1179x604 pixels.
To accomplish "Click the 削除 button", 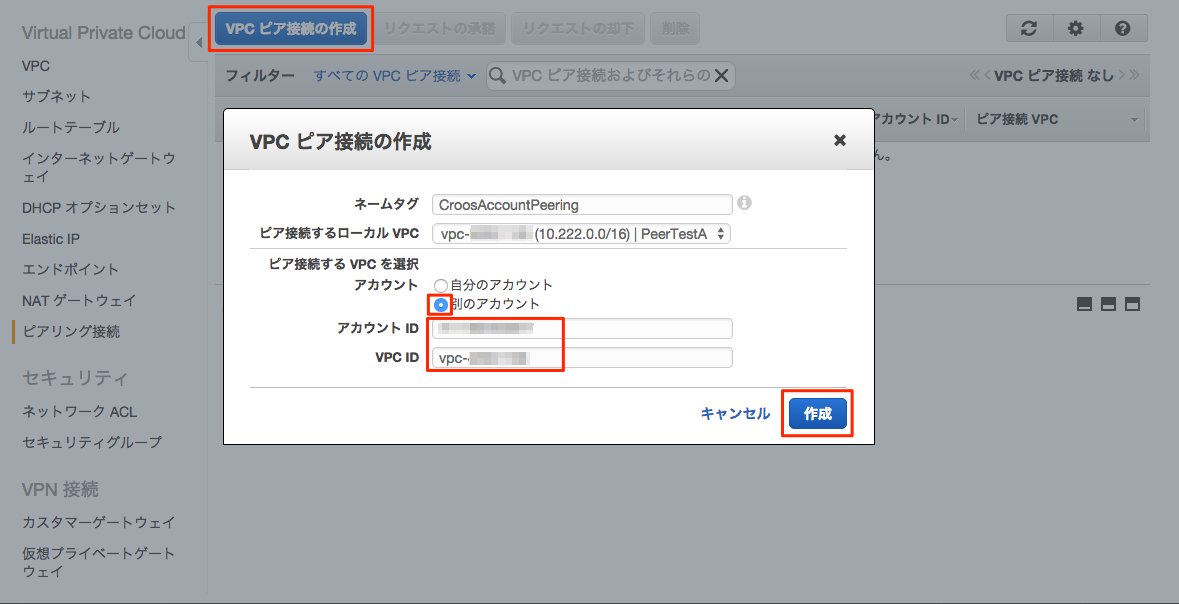I will (x=675, y=29).
